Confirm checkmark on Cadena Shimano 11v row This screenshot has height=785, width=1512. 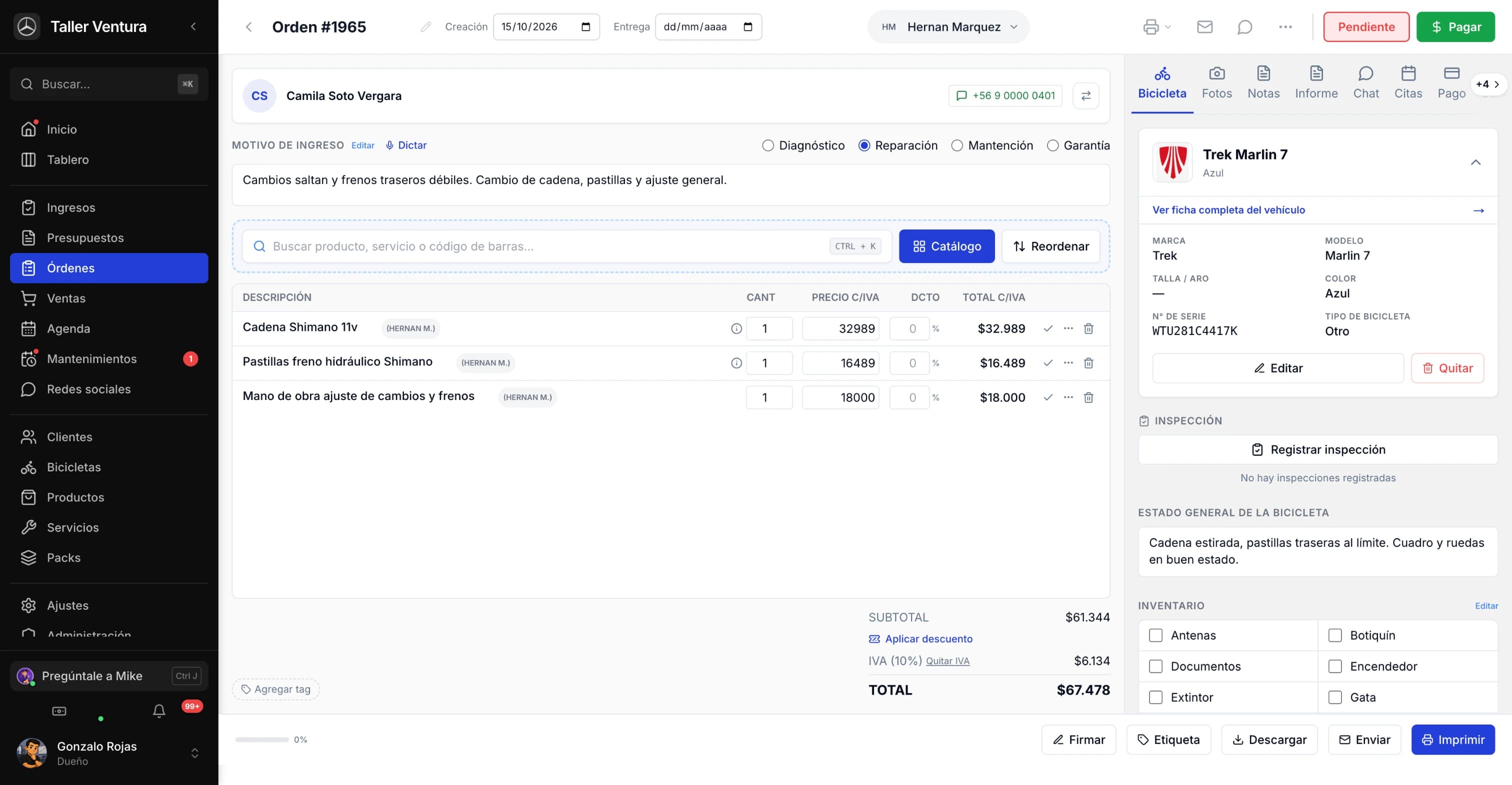pyautogui.click(x=1047, y=329)
